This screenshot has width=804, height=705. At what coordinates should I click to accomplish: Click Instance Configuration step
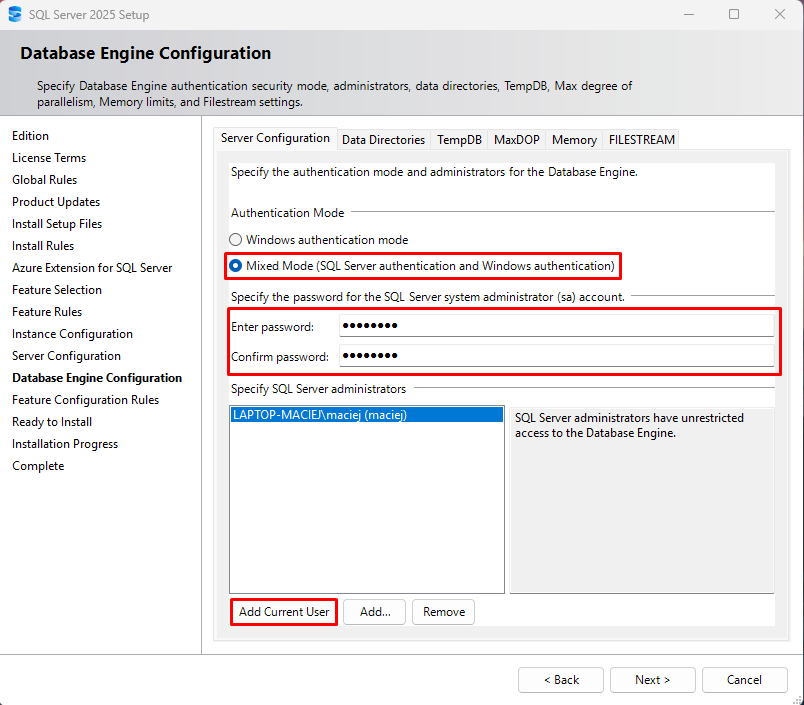73,334
